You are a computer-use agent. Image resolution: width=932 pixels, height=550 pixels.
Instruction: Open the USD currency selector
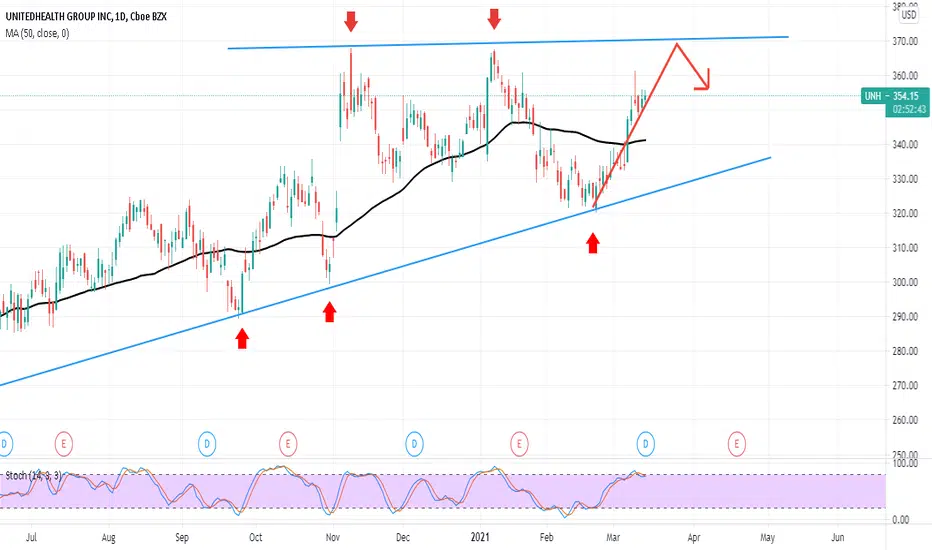909,15
